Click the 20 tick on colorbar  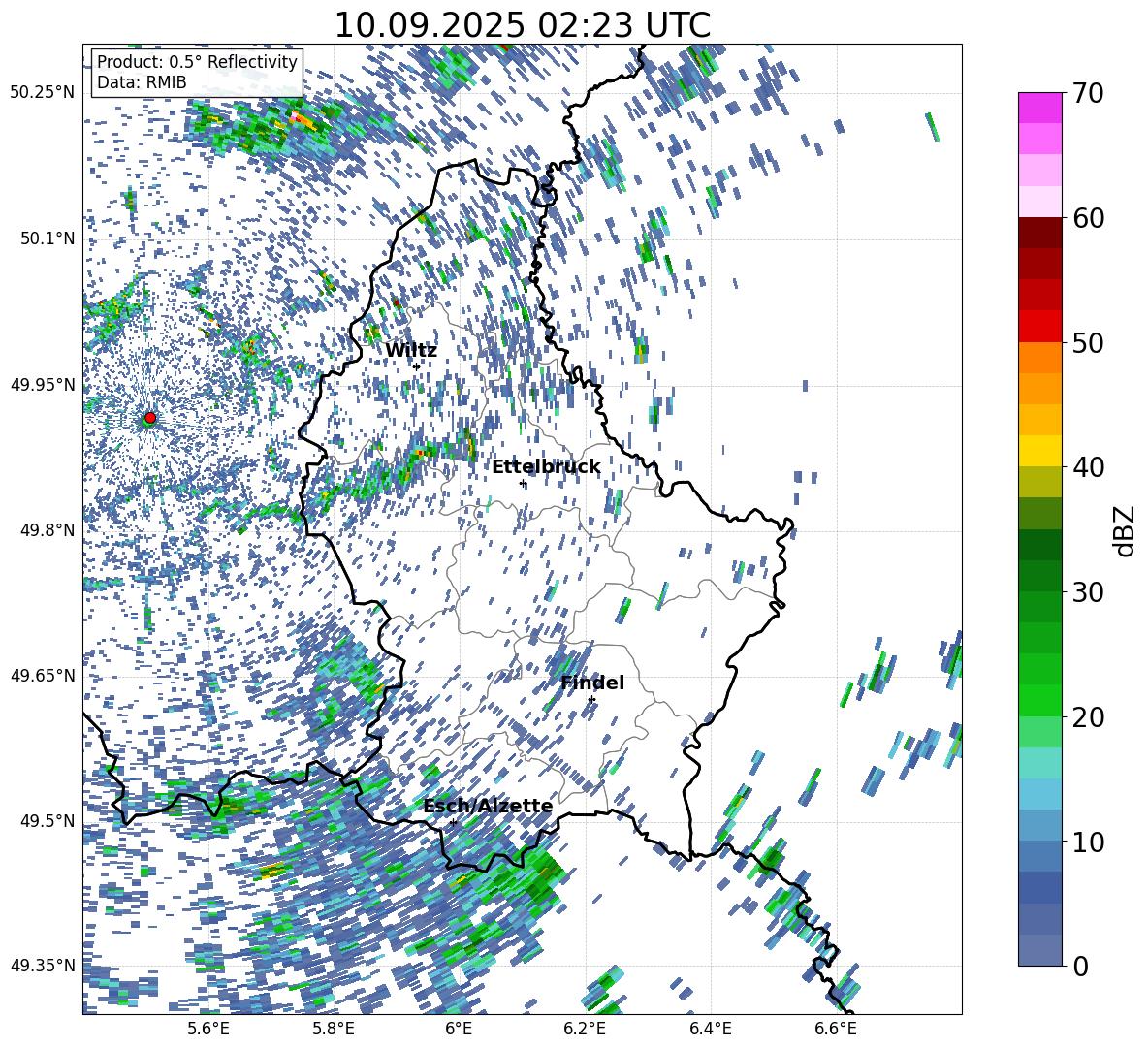point(1087,716)
